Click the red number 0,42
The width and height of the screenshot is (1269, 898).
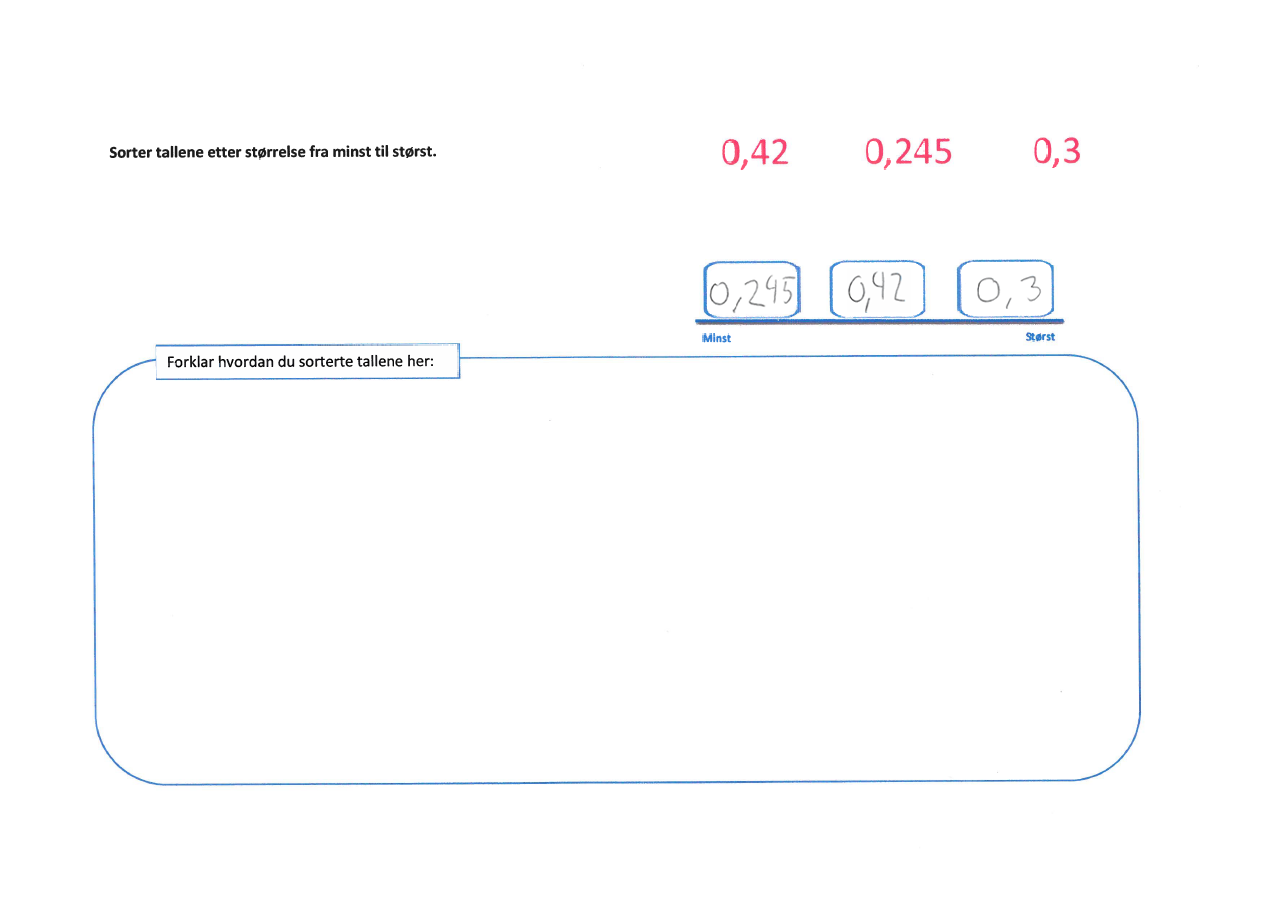click(x=754, y=152)
